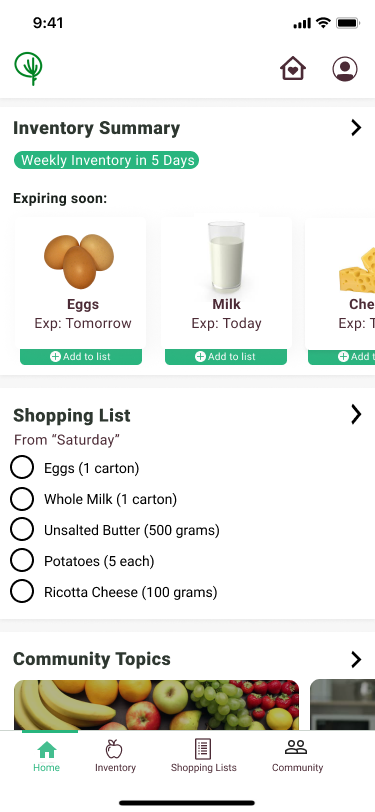Screen dimensions: 375x812
Task: Expand Inventory Summary with its chevron
Action: tap(356, 127)
